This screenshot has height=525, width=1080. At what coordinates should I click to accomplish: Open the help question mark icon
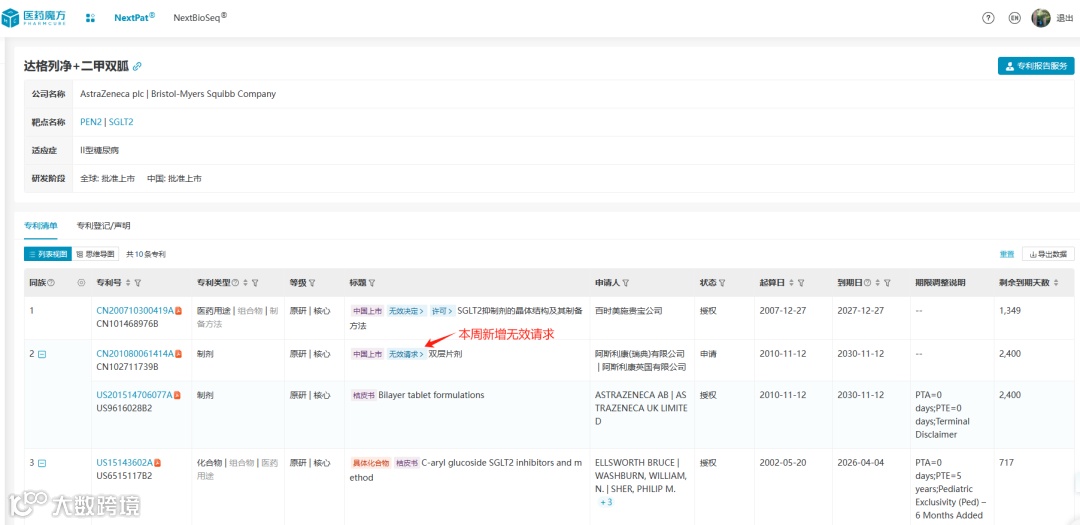988,19
